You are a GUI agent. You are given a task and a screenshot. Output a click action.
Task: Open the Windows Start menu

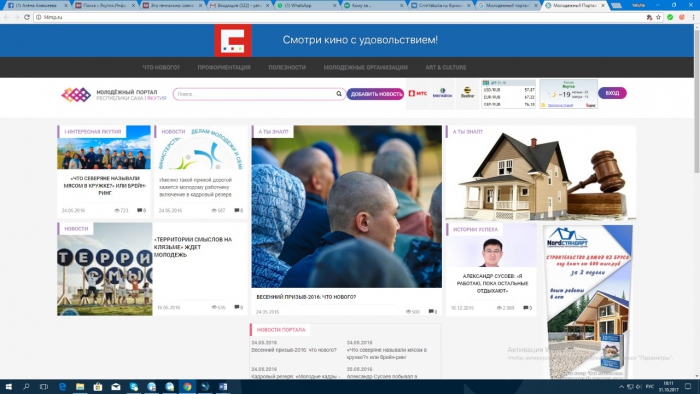point(8,387)
